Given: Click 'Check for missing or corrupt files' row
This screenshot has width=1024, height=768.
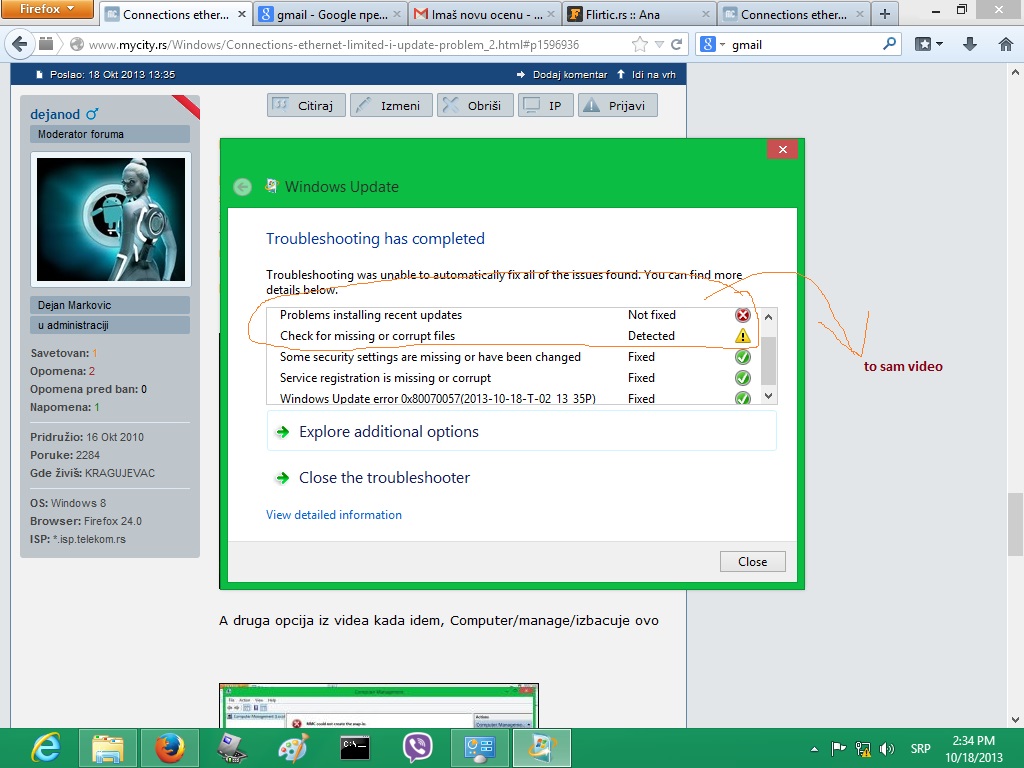Looking at the screenshot, I should click(x=514, y=336).
